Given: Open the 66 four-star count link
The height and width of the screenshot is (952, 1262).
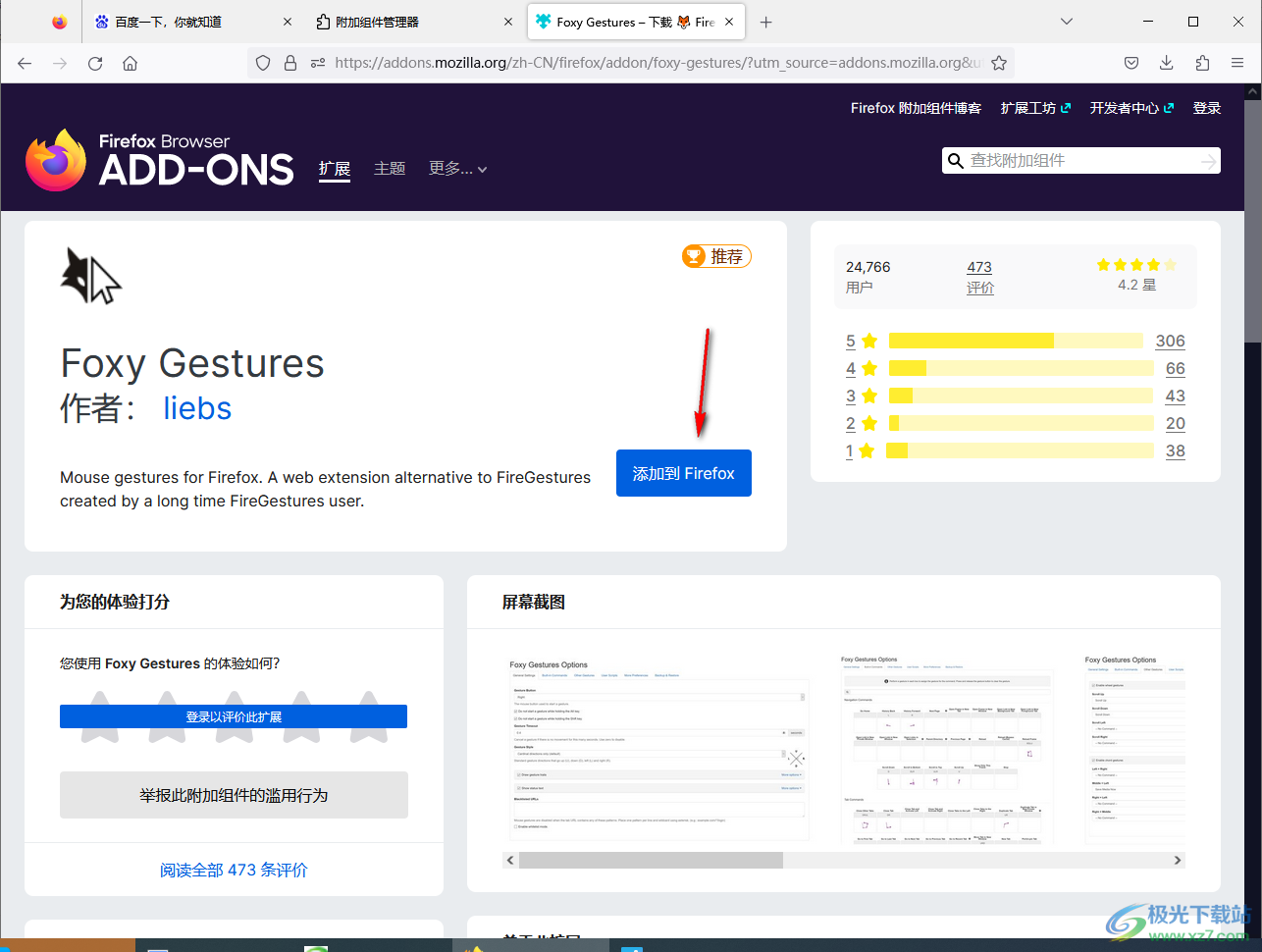Looking at the screenshot, I should coord(1176,368).
